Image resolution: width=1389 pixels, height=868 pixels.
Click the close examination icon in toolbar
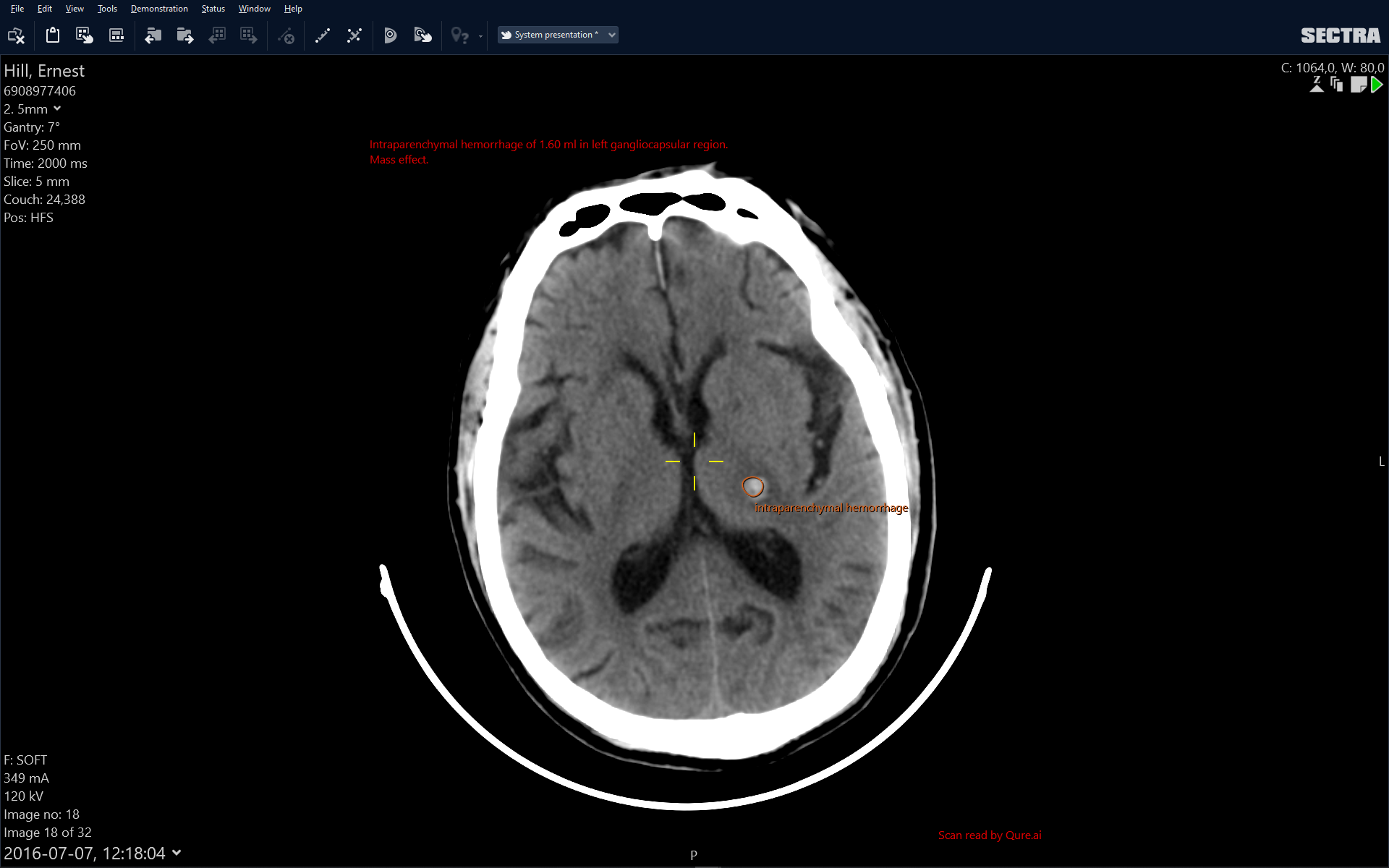tap(16, 35)
